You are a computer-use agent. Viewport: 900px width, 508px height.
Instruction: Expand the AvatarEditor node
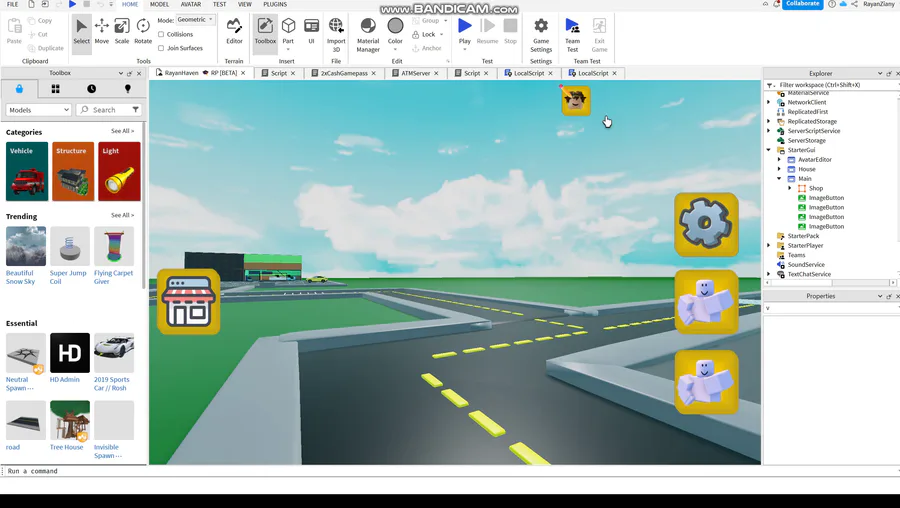coord(779,160)
